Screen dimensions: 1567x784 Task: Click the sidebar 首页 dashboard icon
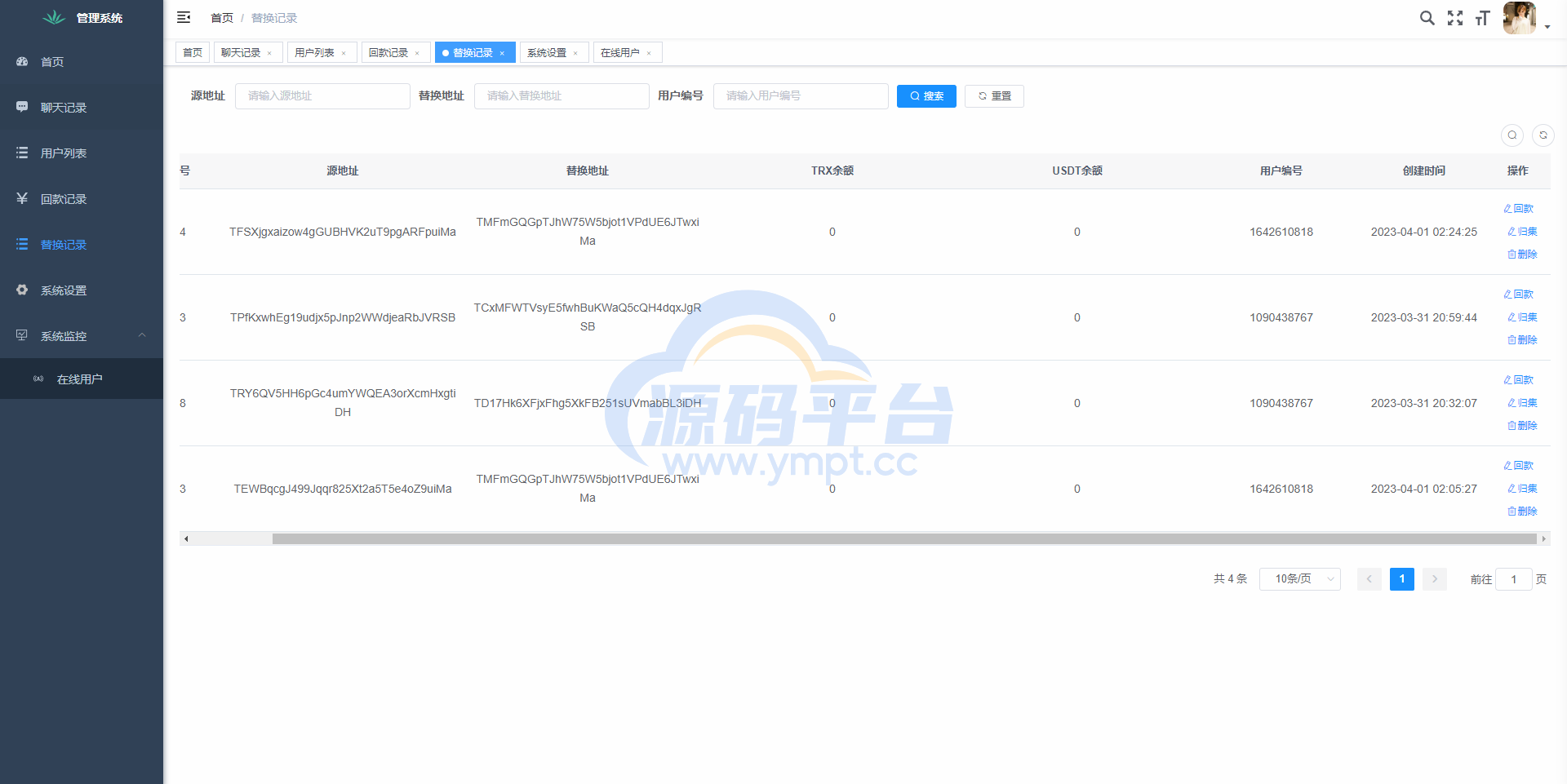tap(22, 62)
